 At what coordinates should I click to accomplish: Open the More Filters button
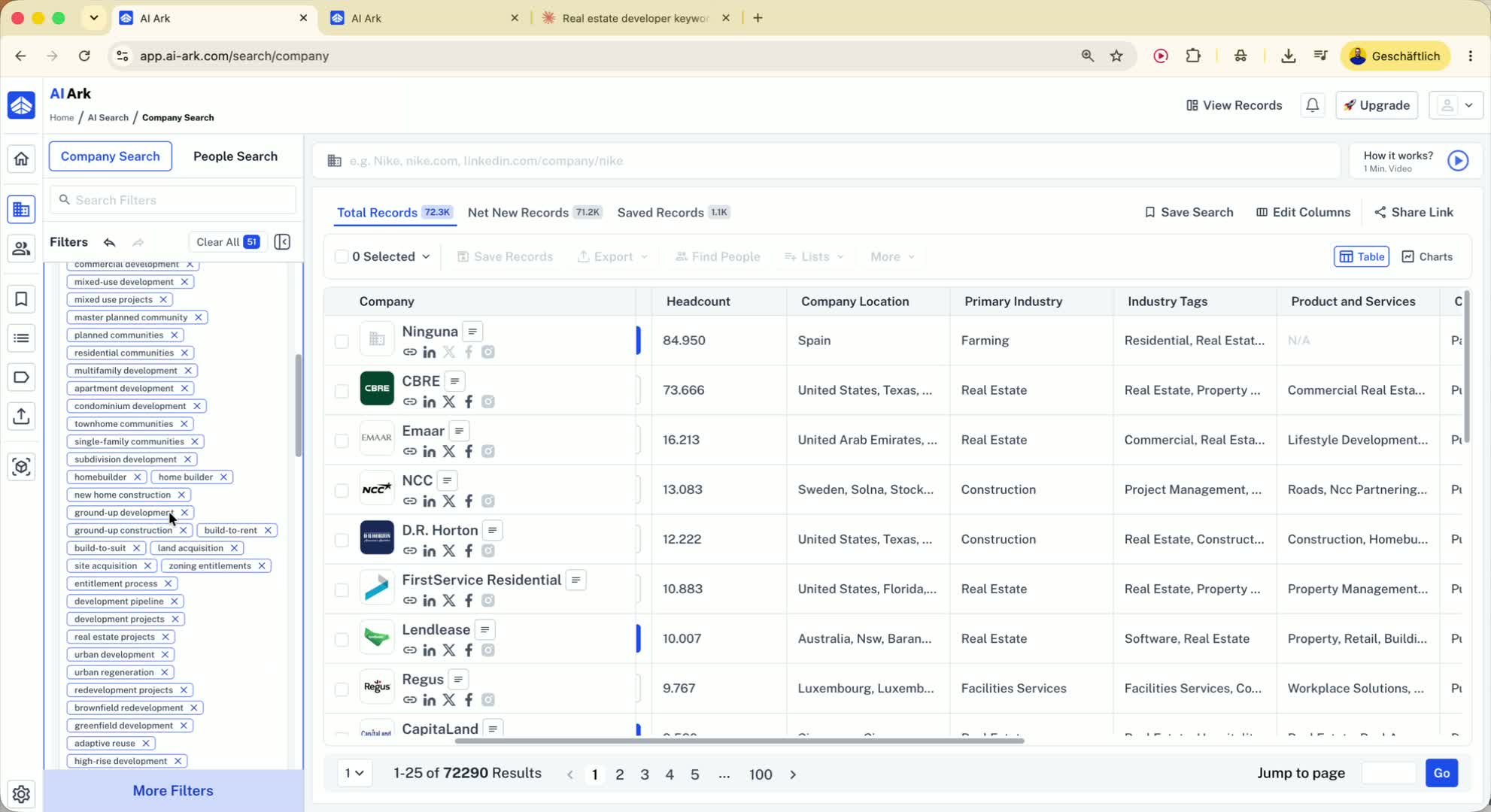[173, 791]
